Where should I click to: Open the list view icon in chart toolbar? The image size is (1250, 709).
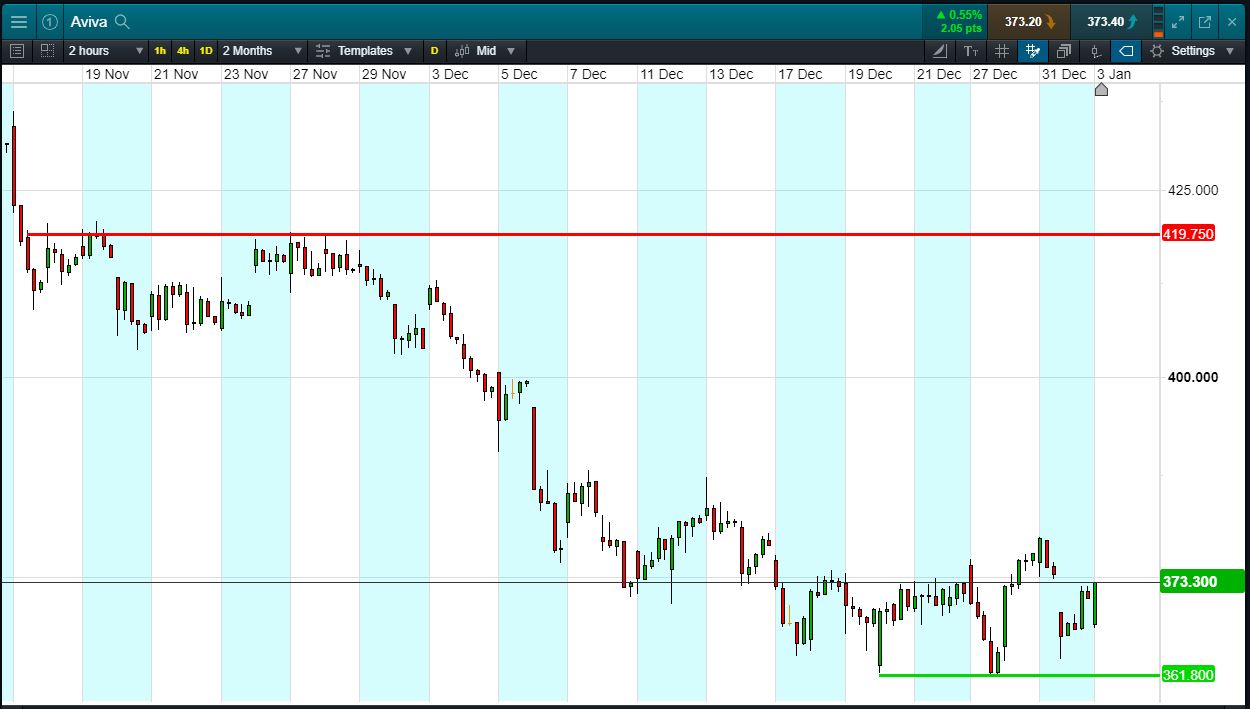point(16,50)
